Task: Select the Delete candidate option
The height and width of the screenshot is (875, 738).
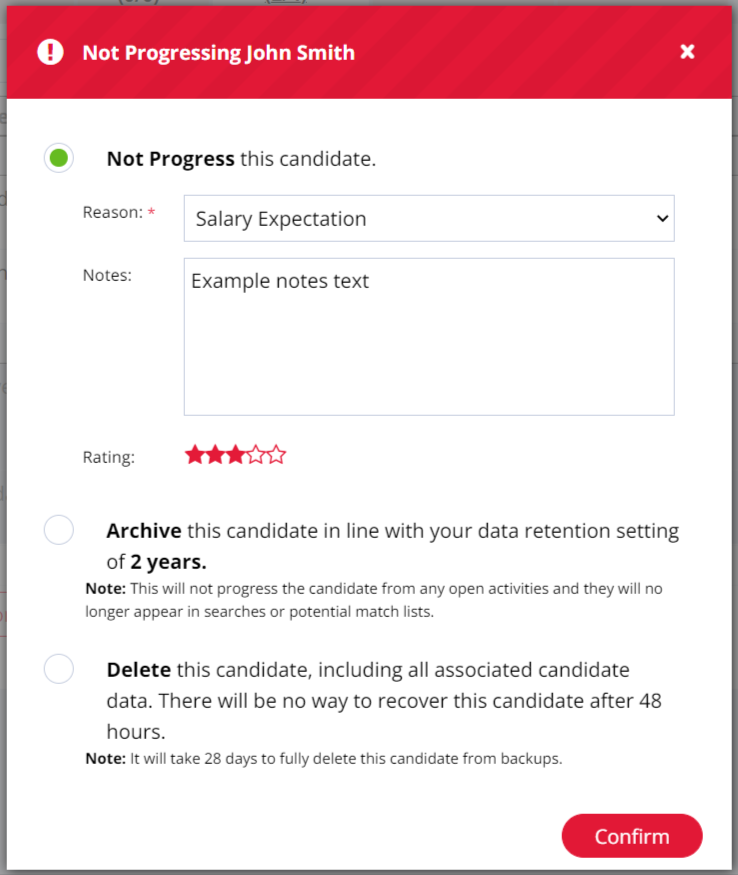Action: (58, 668)
